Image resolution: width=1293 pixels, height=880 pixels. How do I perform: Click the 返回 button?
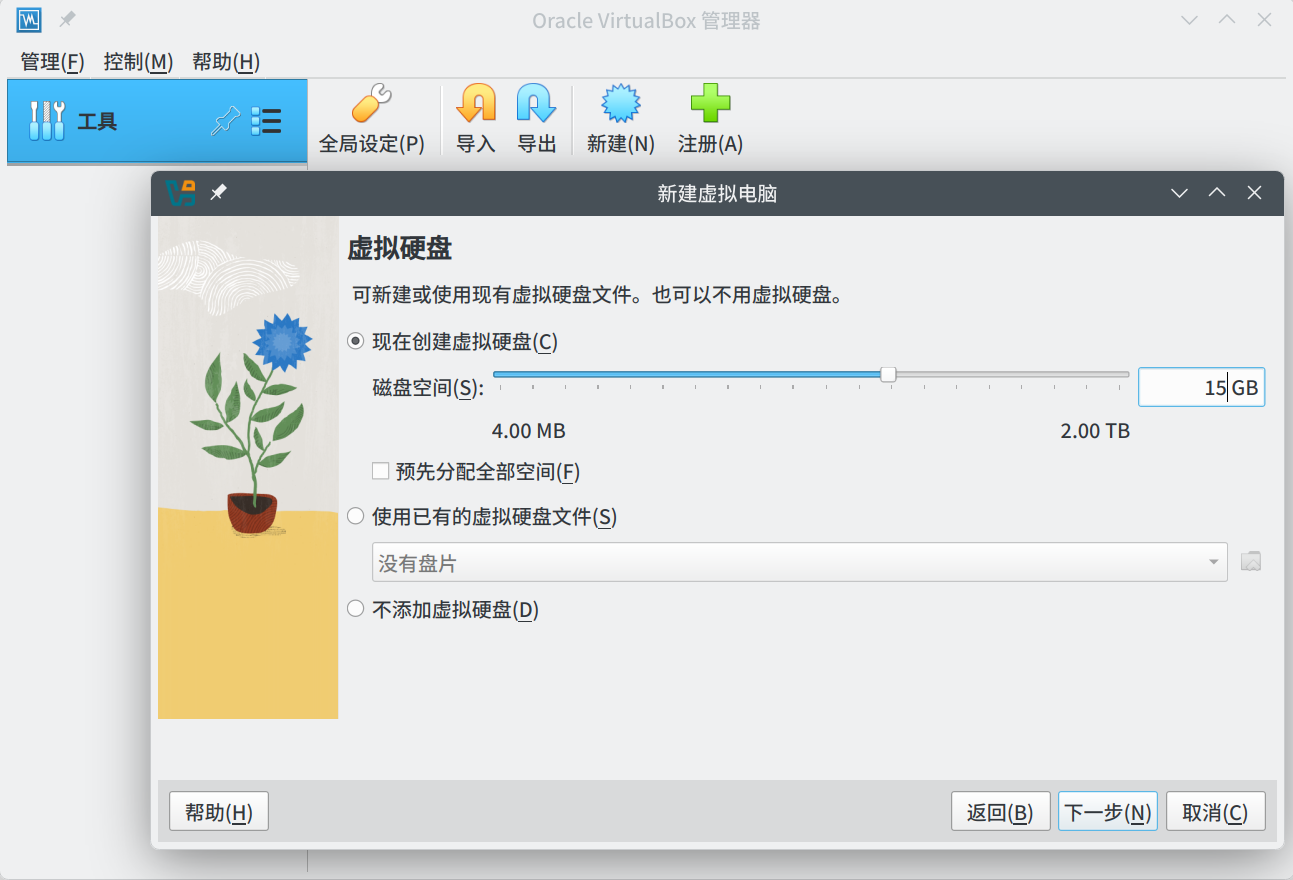tap(1000, 811)
